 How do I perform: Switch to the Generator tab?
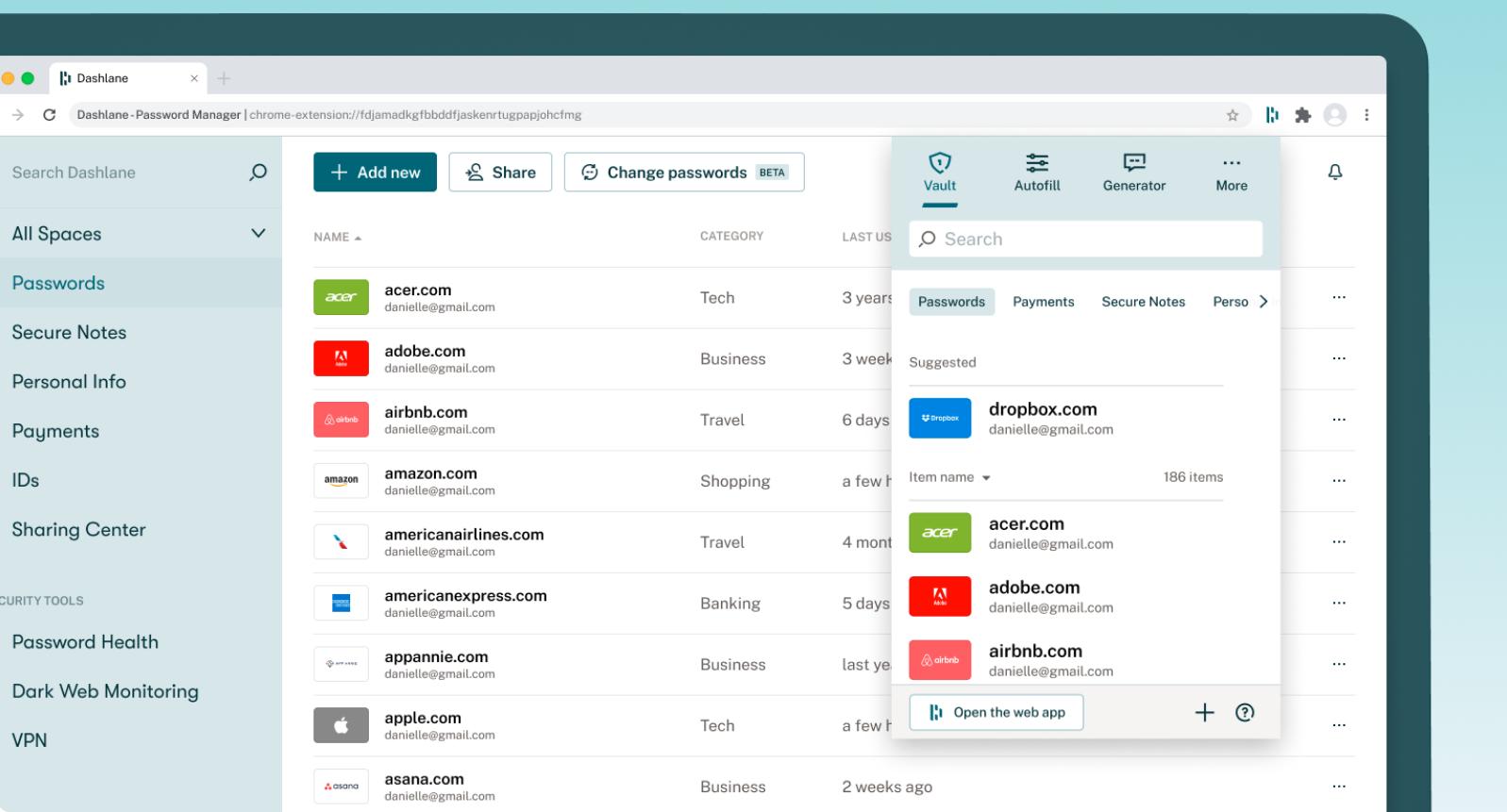[x=1134, y=173]
